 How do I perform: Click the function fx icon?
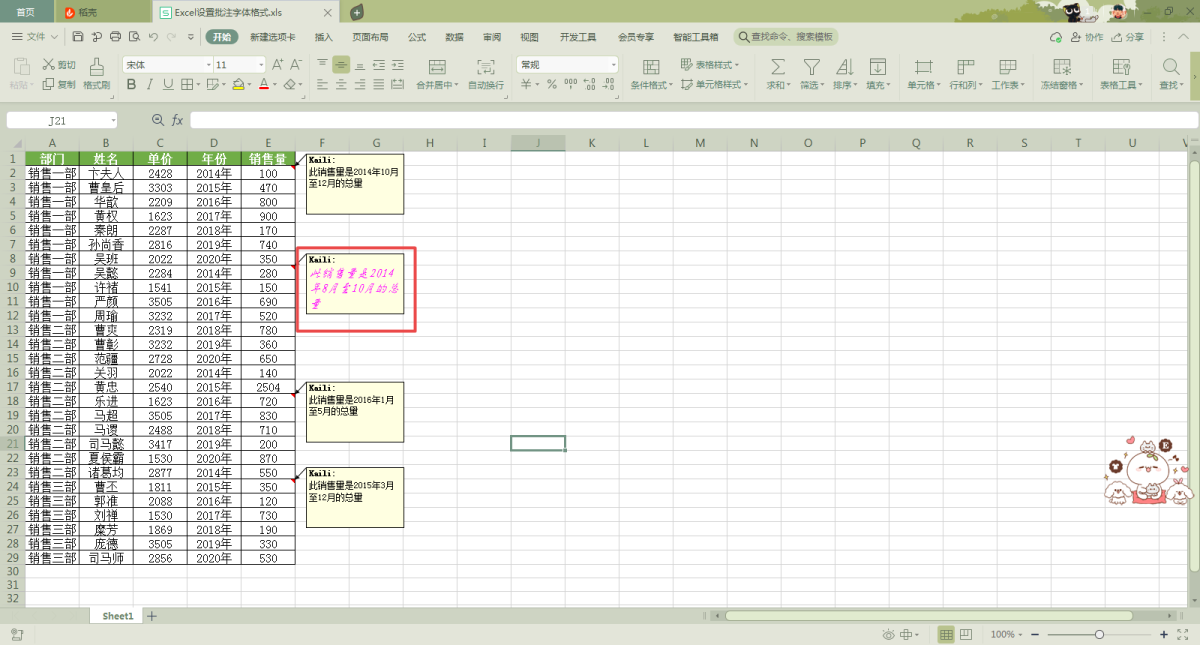(177, 120)
